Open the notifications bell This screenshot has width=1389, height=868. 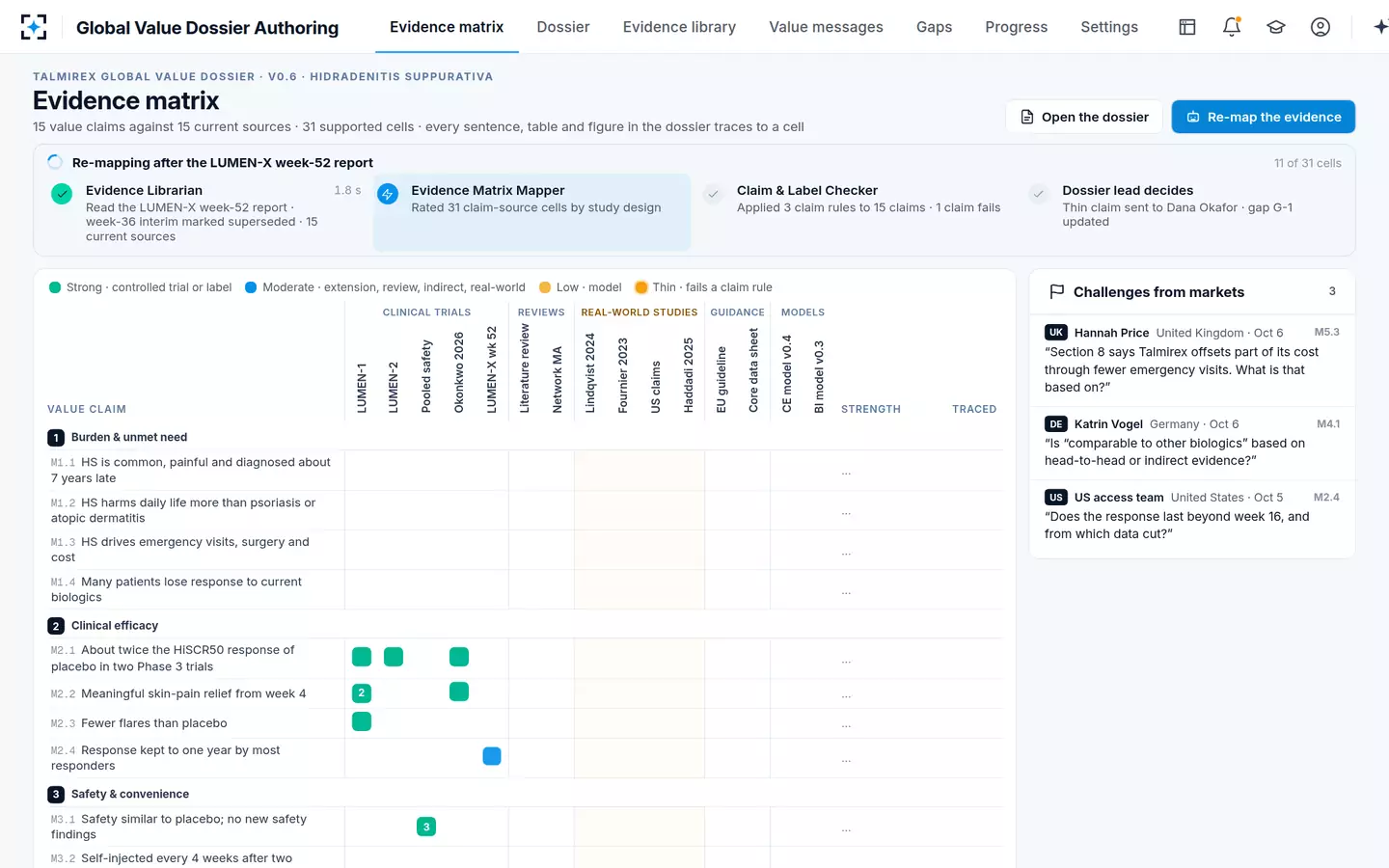(1232, 27)
